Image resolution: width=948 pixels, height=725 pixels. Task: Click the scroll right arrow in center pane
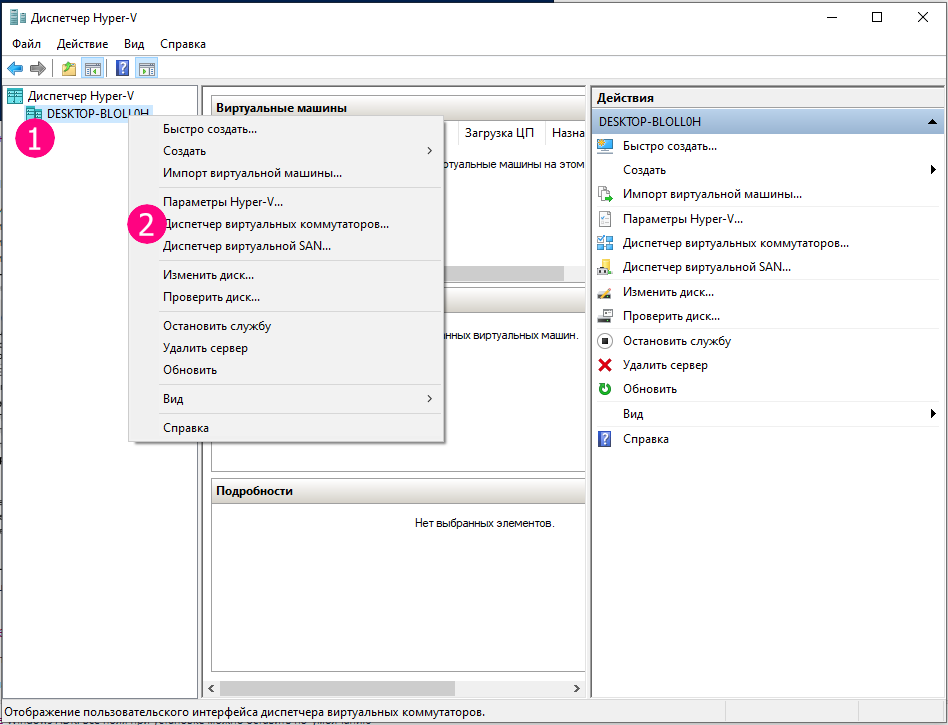577,688
